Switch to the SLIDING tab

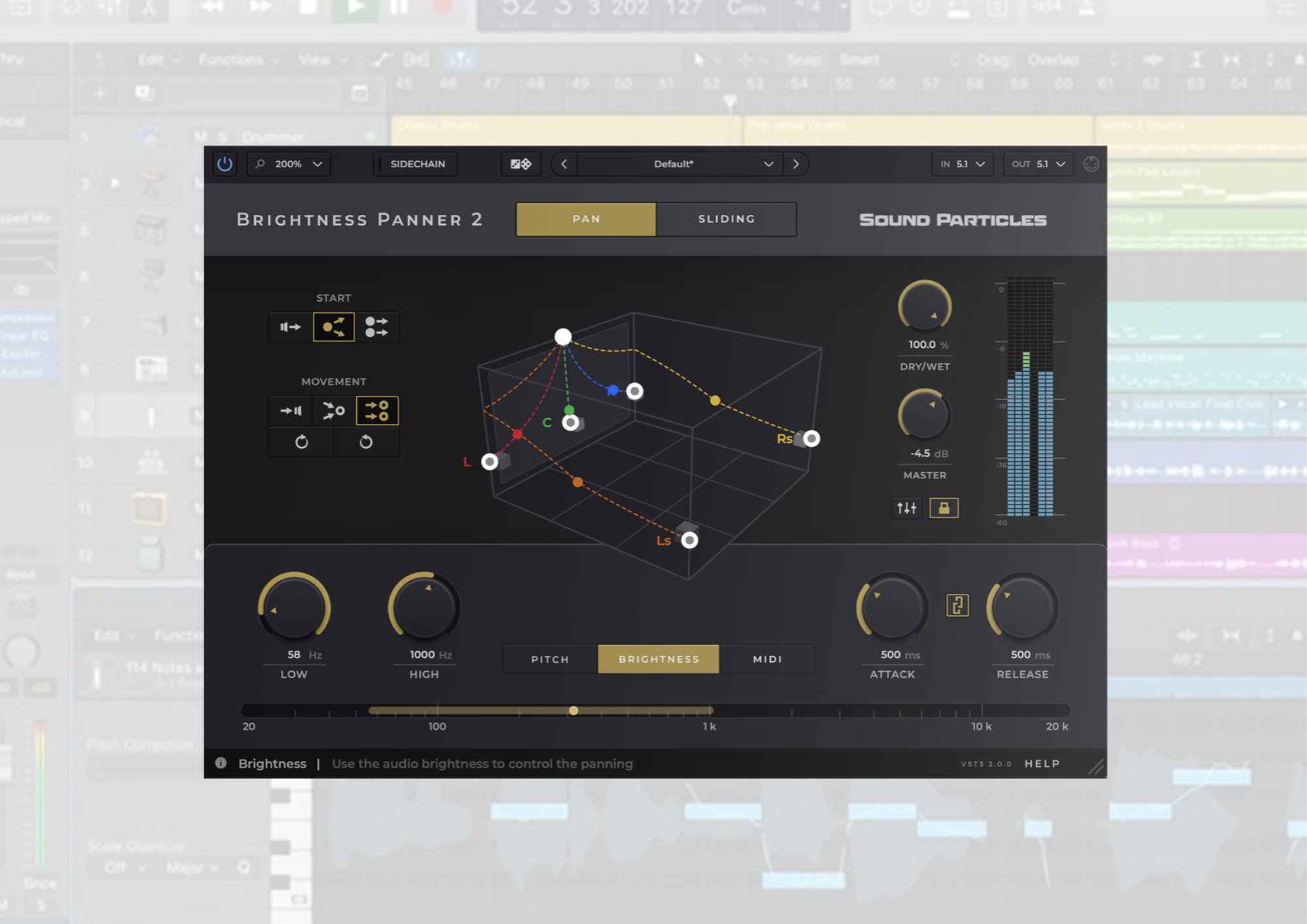[726, 219]
